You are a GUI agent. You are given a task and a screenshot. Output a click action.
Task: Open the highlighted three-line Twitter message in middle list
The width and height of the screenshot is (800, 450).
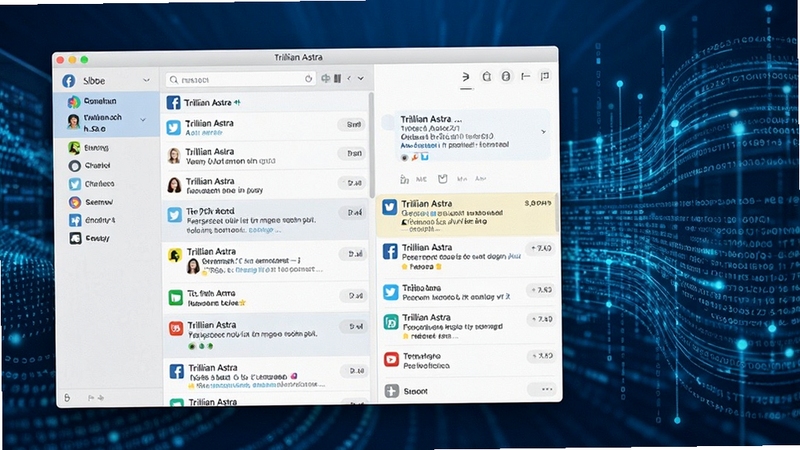pyautogui.click(x=265, y=220)
